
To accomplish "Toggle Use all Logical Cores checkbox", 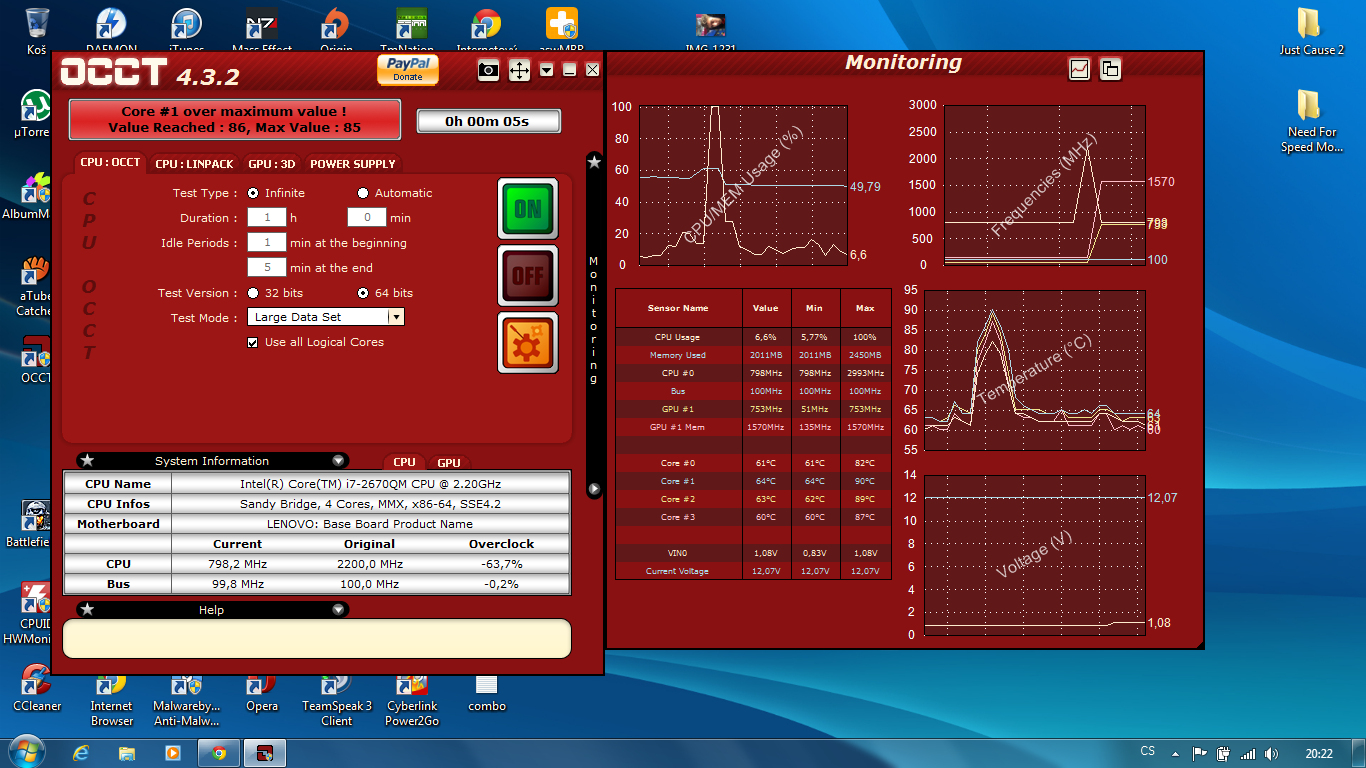I will pos(253,342).
